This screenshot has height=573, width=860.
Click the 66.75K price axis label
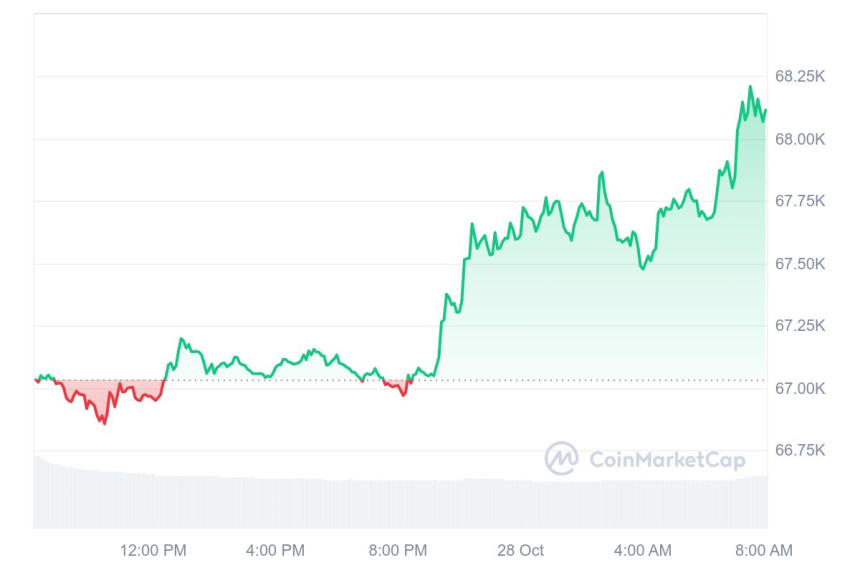800,451
